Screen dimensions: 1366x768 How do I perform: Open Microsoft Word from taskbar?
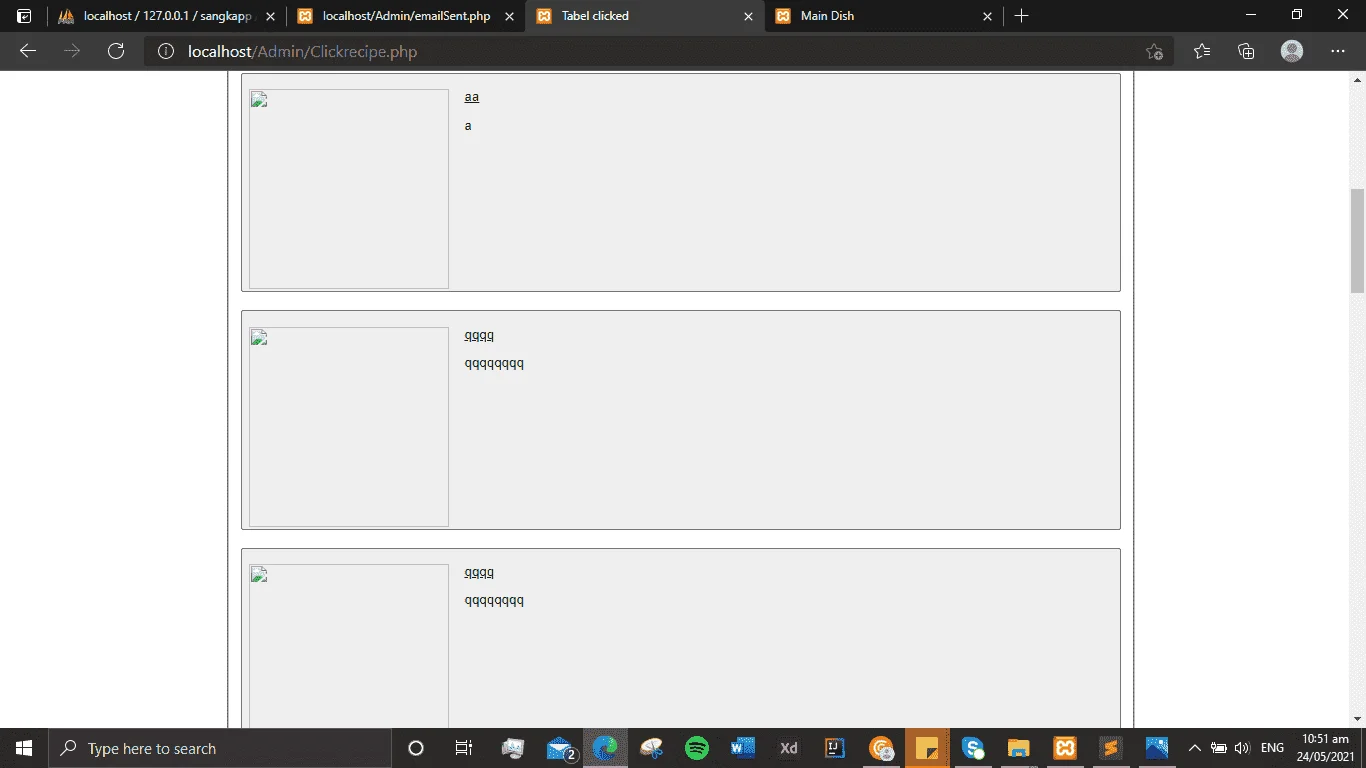[x=743, y=748]
